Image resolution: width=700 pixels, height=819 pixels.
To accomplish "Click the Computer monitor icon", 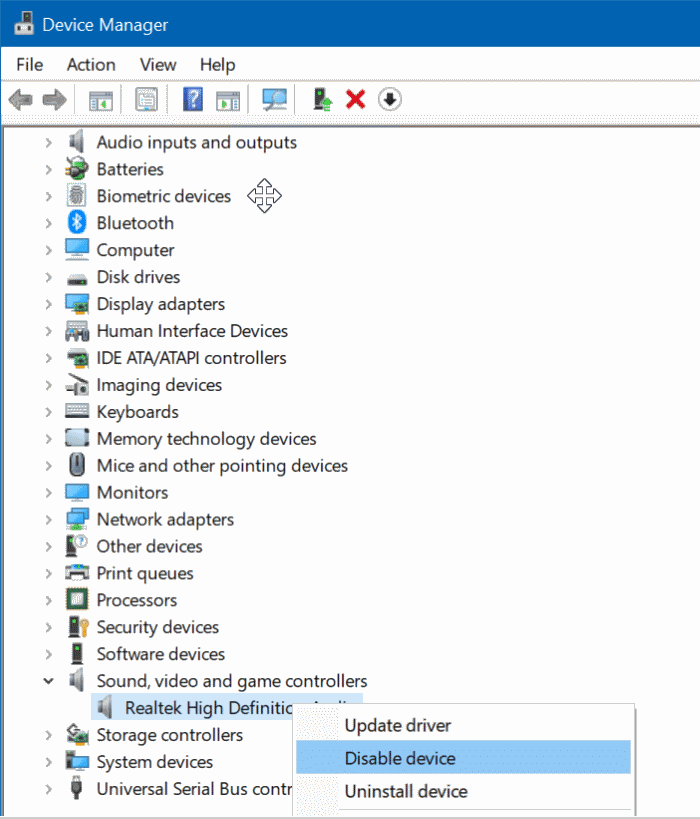I will (77, 250).
